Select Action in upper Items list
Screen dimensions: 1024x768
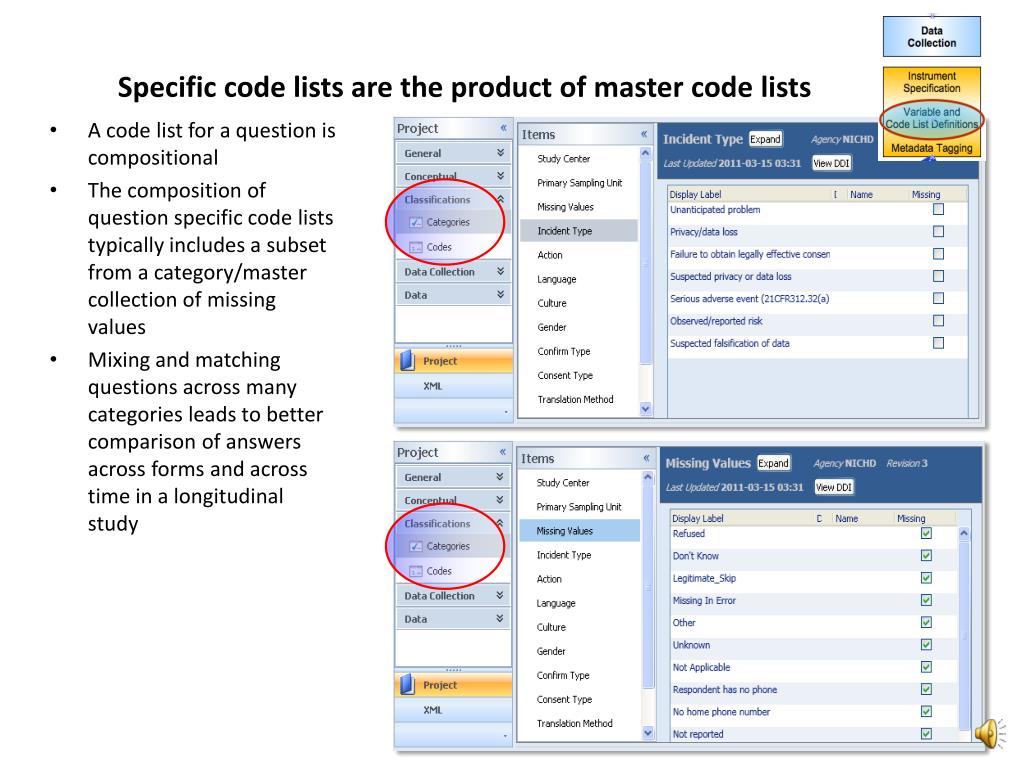(550, 255)
